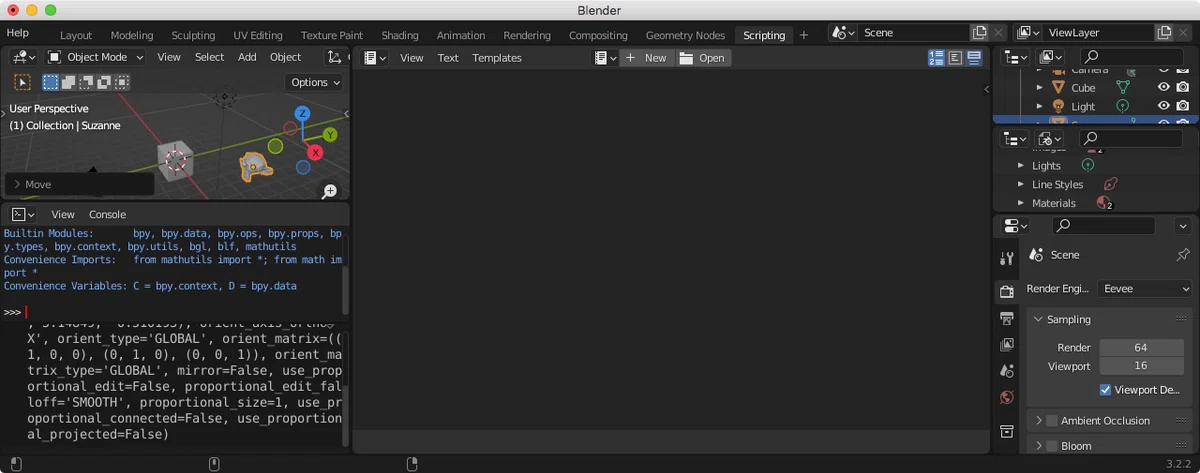The width and height of the screenshot is (1200, 473).
Task: Disable Light in renders camera icon
Action: point(1183,106)
